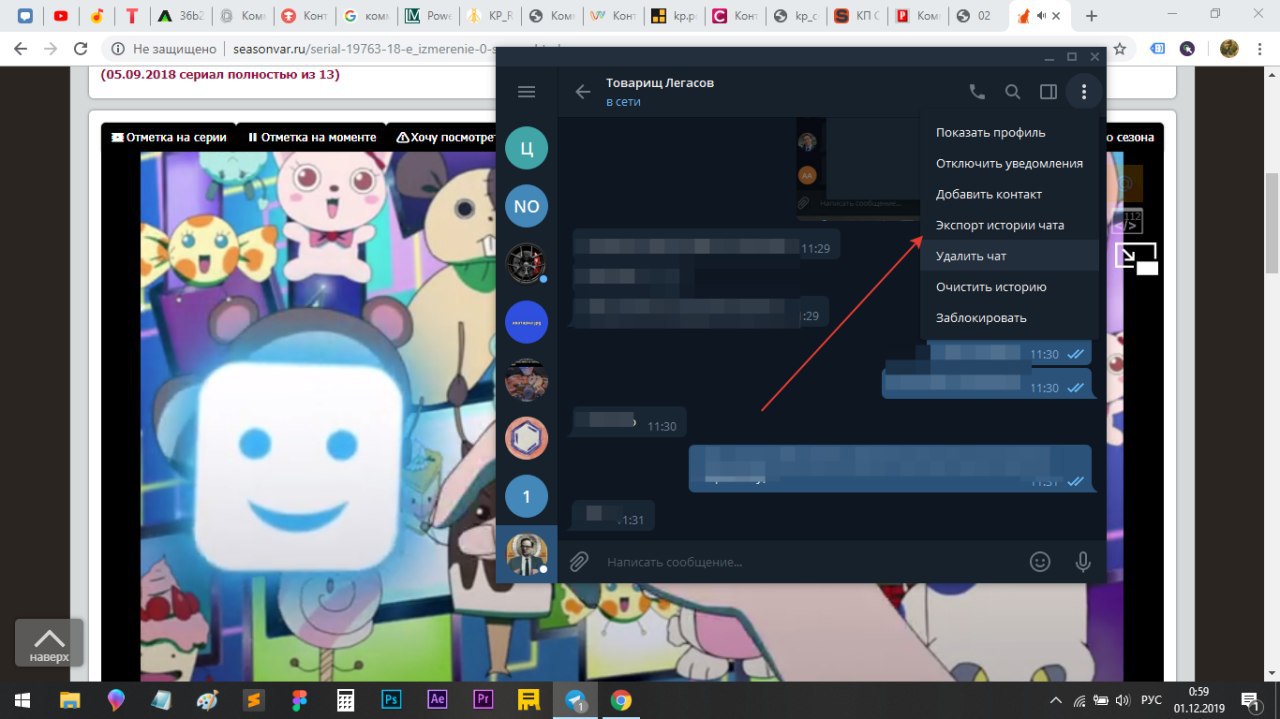Open search in the Telegram chat
1280x719 pixels.
click(x=1013, y=92)
